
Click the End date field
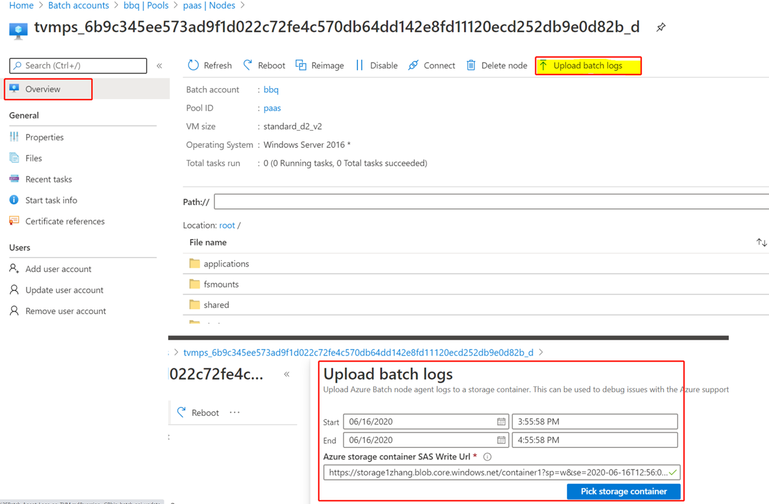tap(426, 440)
